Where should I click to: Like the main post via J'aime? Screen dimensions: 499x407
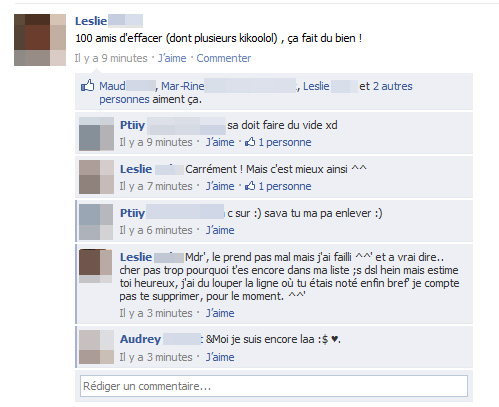pyautogui.click(x=172, y=58)
